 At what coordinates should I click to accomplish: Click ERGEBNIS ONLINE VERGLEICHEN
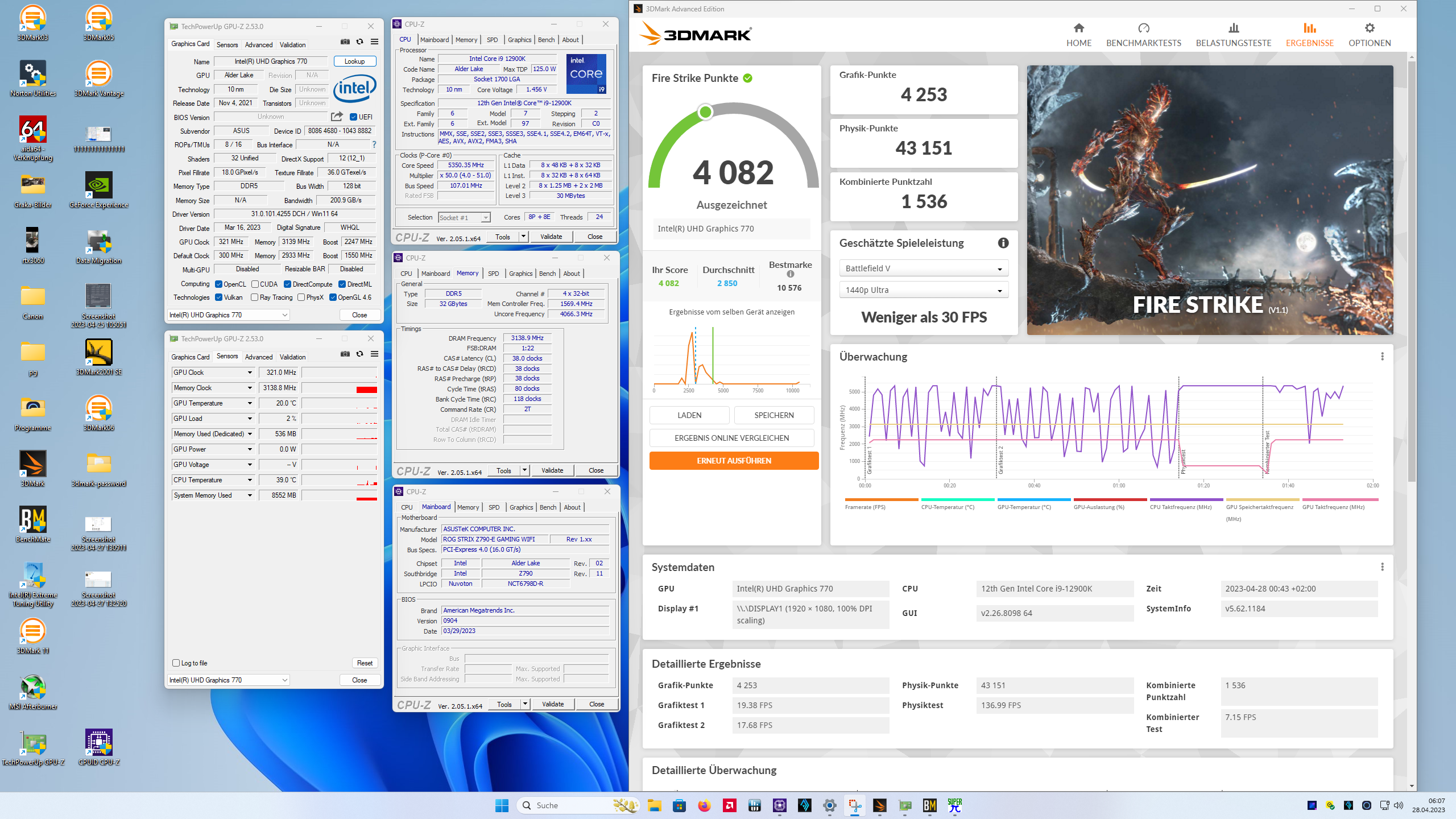(731, 438)
